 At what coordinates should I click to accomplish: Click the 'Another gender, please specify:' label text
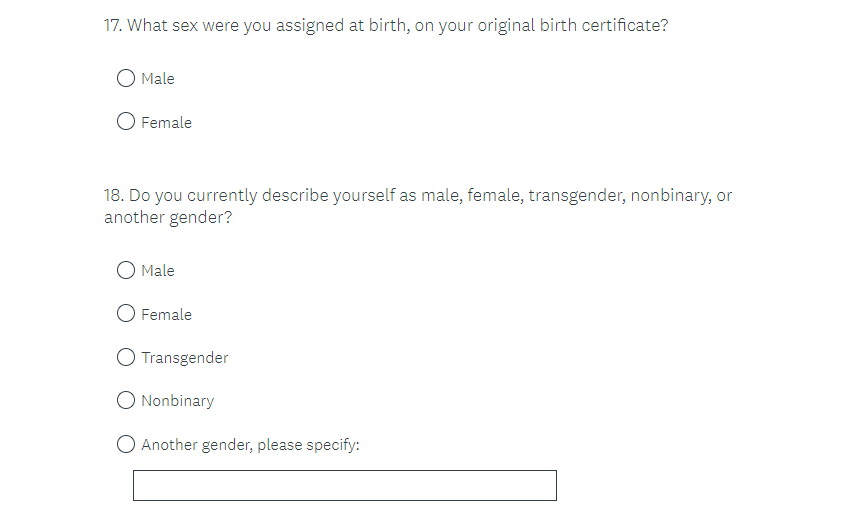[250, 445]
